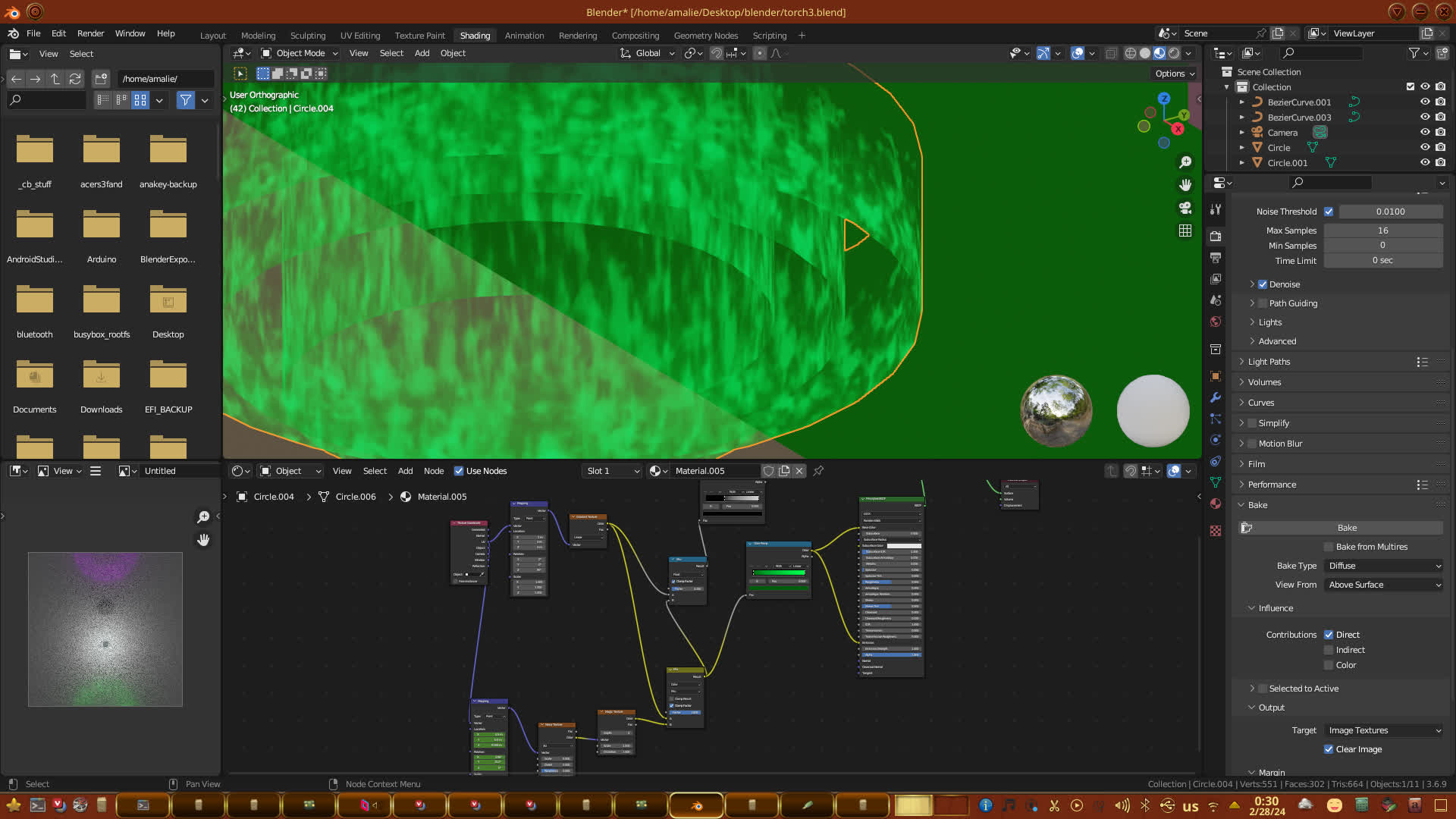Uncheck Use Nodes in node editor
This screenshot has height=819, width=1456.
[x=459, y=471]
